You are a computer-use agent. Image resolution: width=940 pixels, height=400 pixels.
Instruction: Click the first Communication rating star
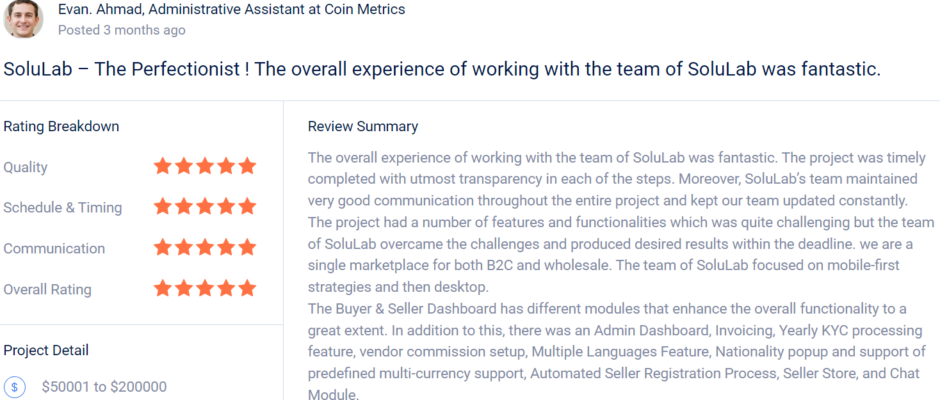click(x=163, y=248)
